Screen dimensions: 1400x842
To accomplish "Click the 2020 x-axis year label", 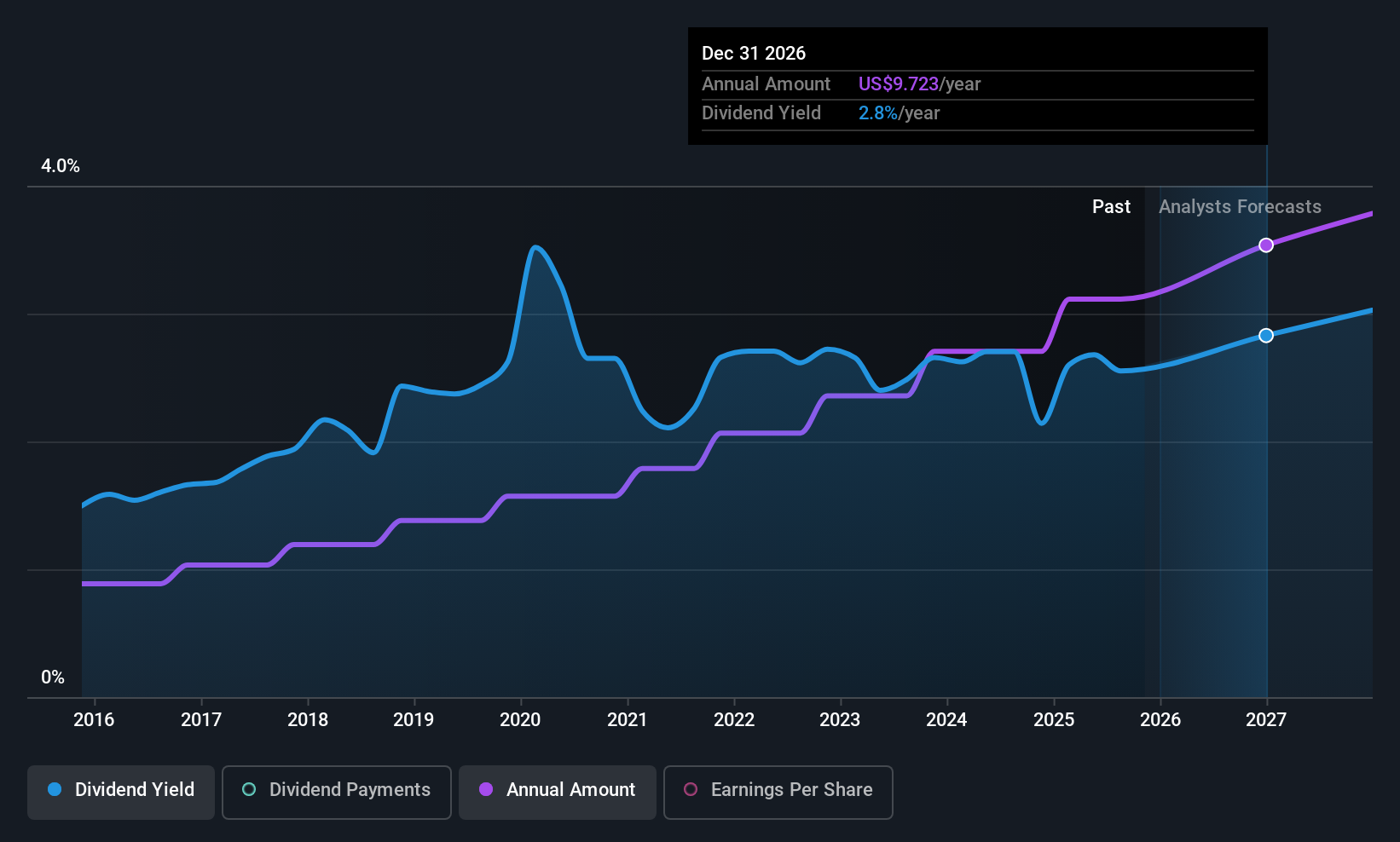I will point(520,719).
